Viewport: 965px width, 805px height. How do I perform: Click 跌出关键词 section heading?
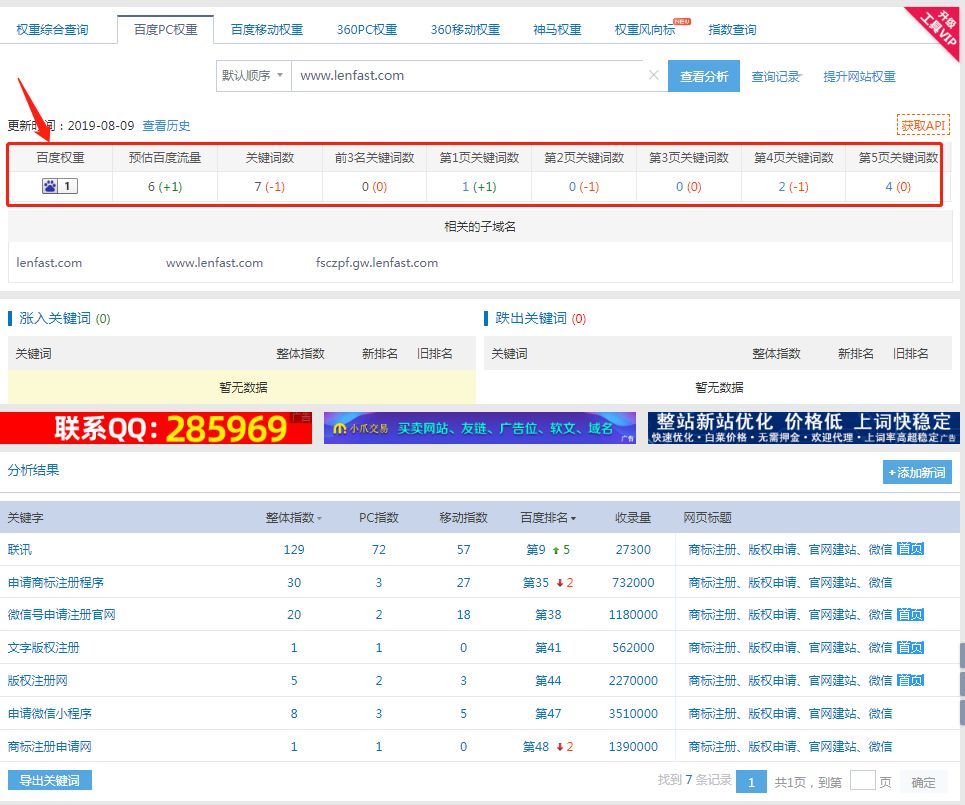tap(531, 318)
